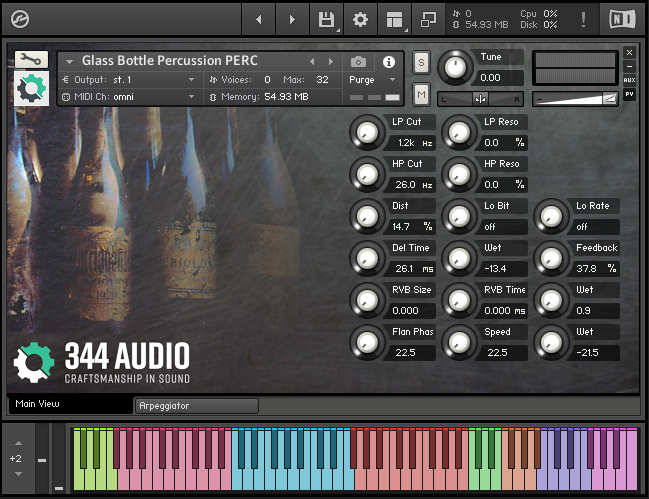Toggle the PV button

pyautogui.click(x=629, y=94)
